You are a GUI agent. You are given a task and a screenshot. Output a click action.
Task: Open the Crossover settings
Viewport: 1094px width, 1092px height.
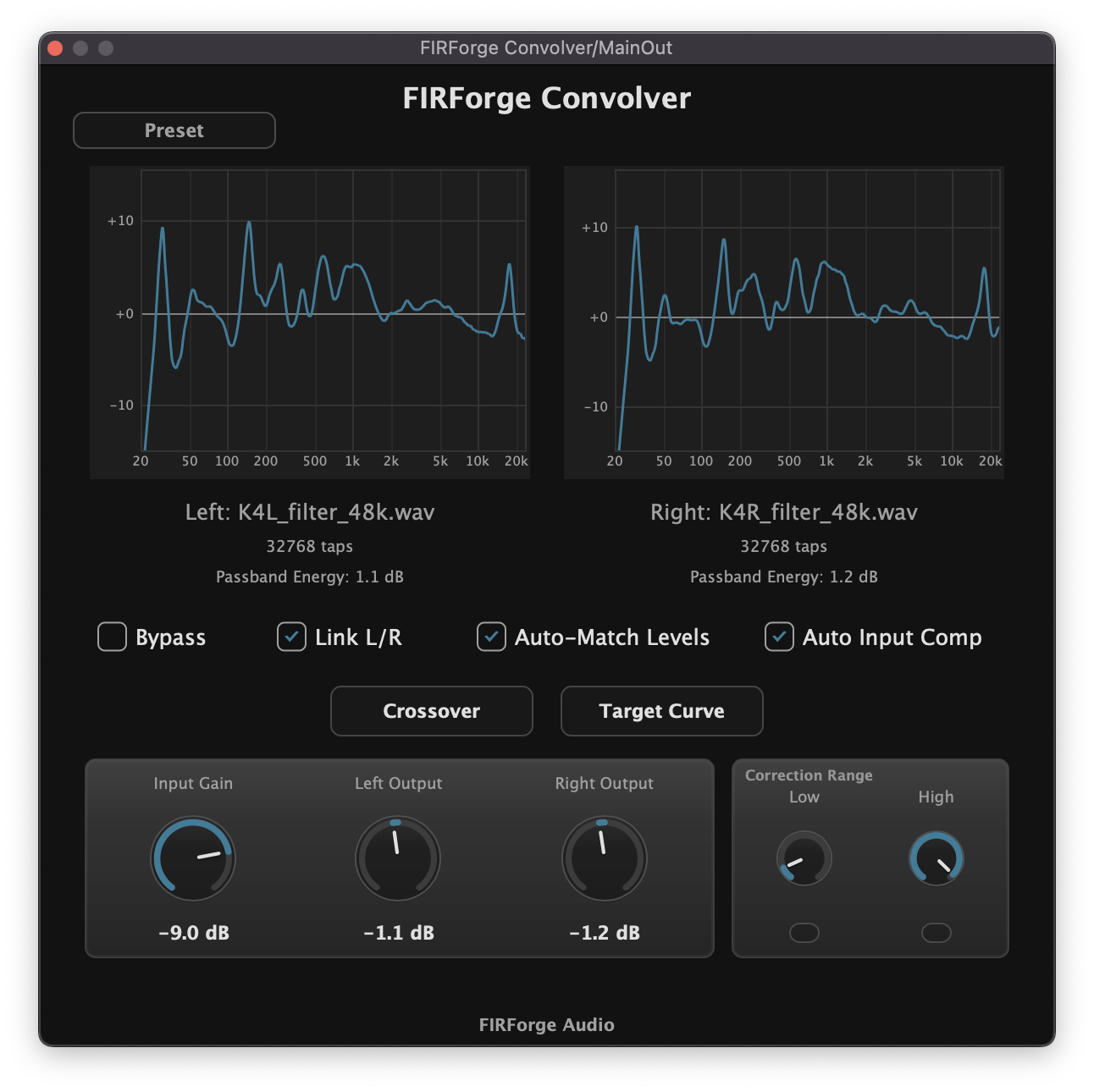pyautogui.click(x=432, y=711)
